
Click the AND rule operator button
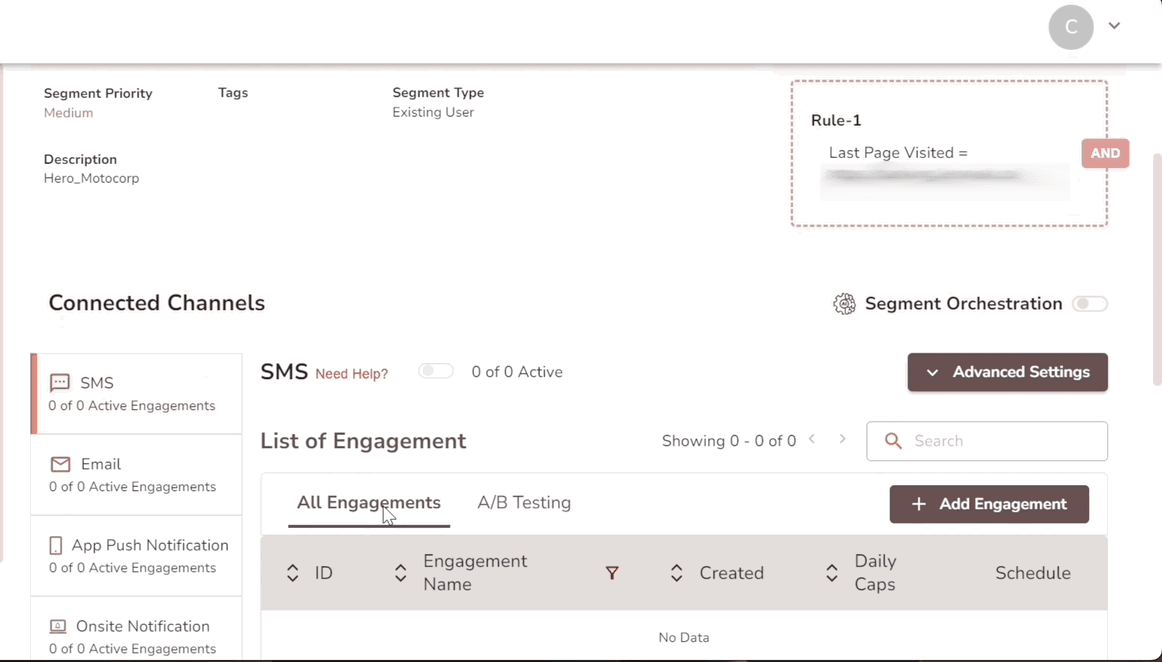1105,153
